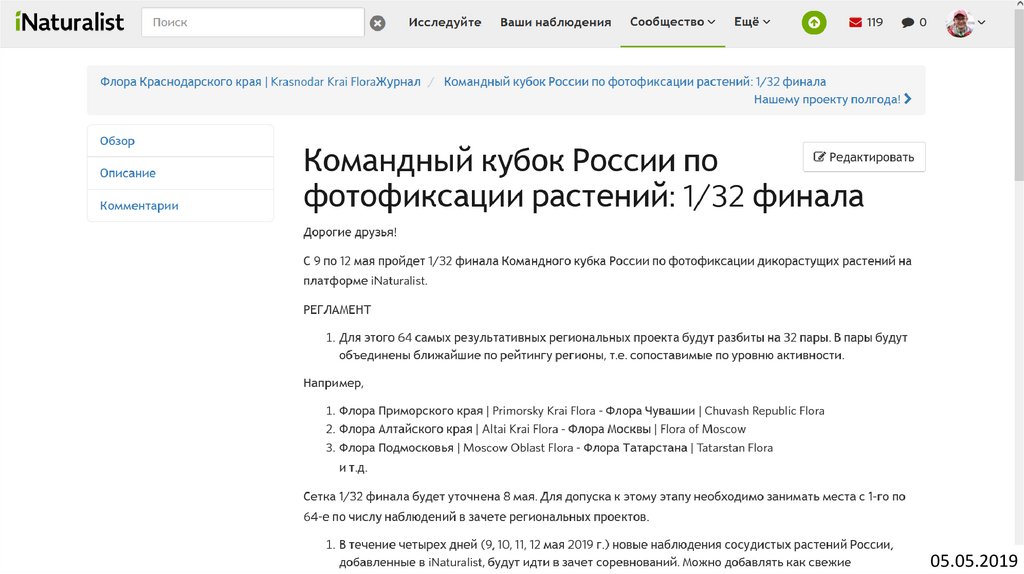Select Комментарии in the sidebar

point(180,206)
